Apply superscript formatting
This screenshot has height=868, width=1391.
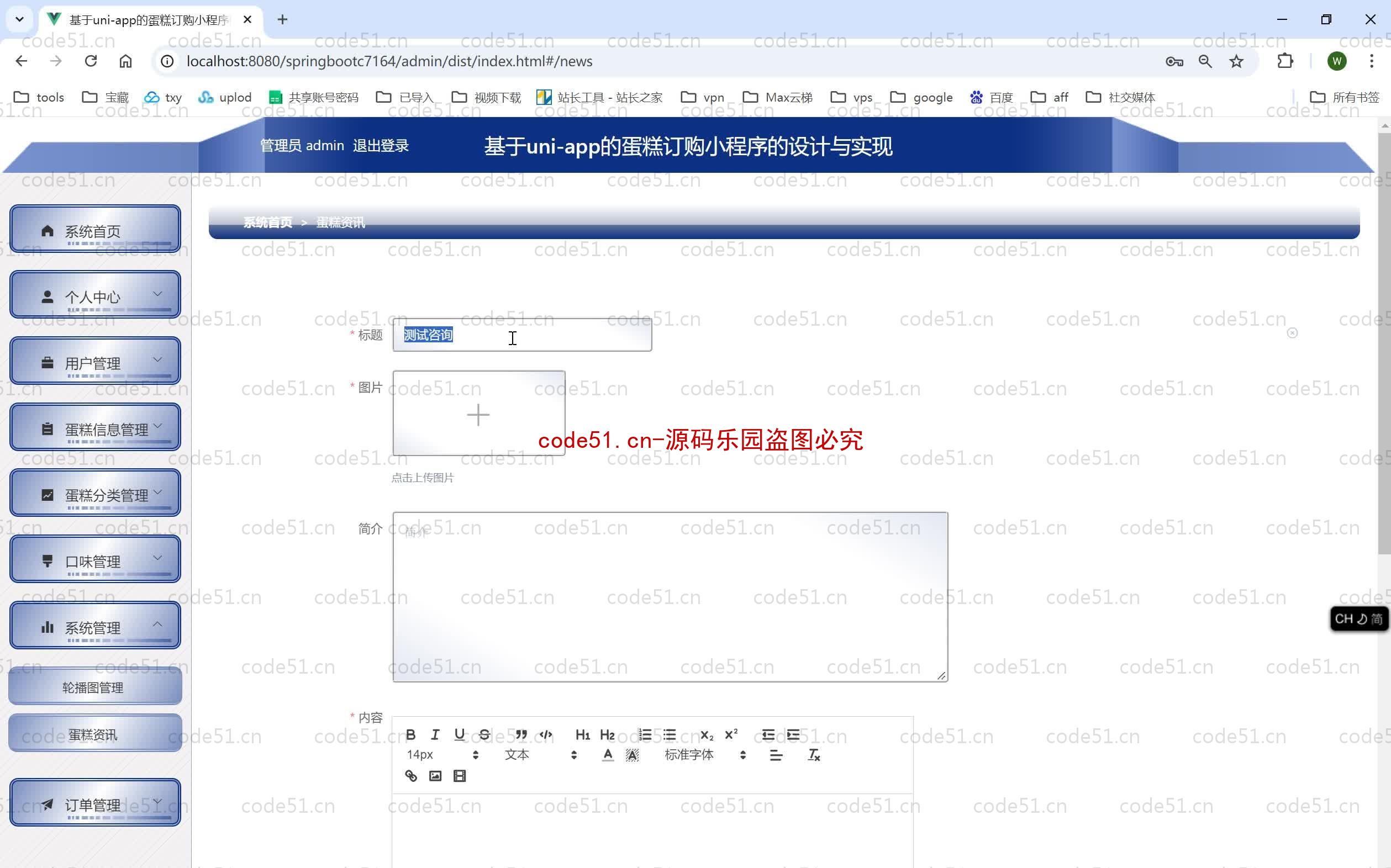(x=730, y=734)
